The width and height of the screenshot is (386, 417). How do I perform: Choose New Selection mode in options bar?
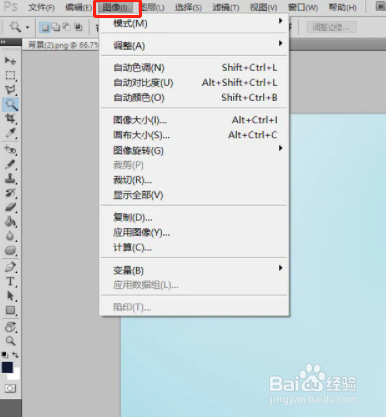click(44, 27)
